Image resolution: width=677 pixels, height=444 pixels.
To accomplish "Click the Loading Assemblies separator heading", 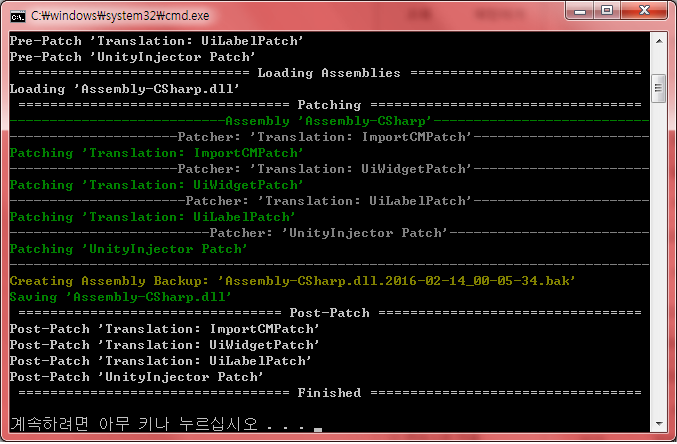I will click(329, 73).
